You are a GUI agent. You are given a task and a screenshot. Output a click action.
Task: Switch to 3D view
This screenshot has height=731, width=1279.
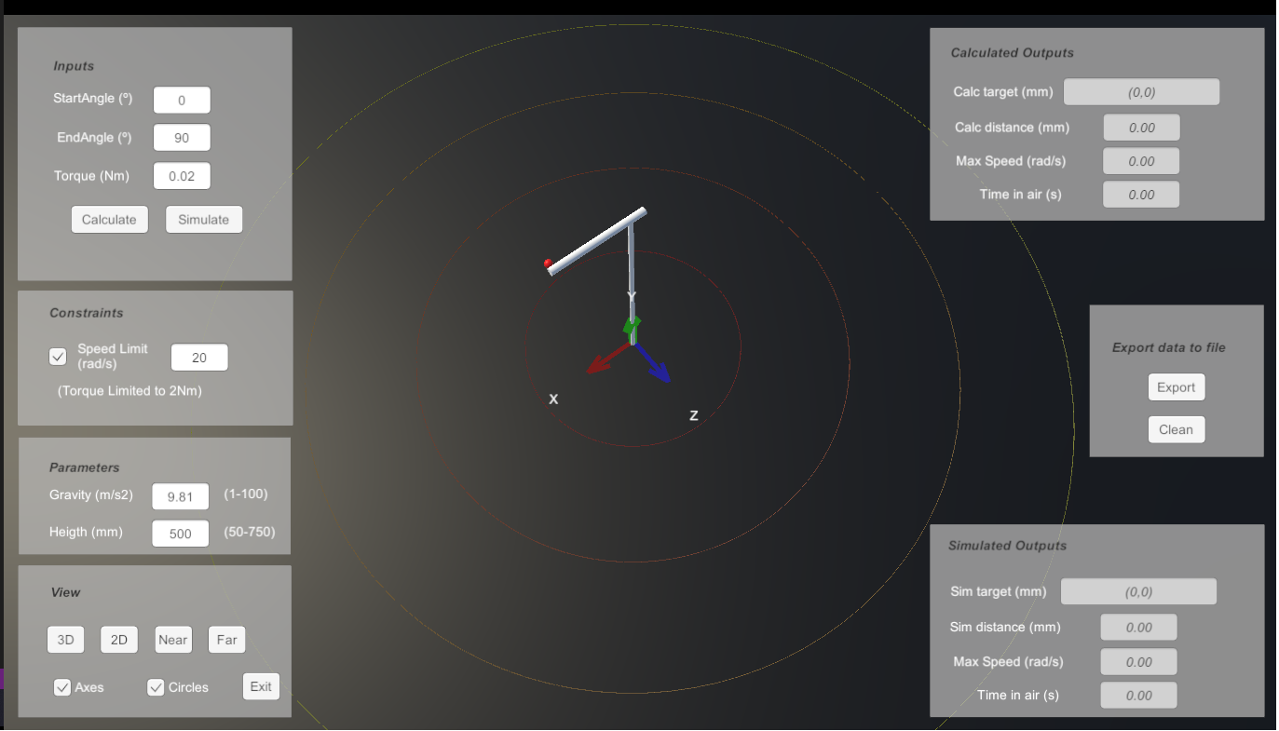(x=65, y=639)
